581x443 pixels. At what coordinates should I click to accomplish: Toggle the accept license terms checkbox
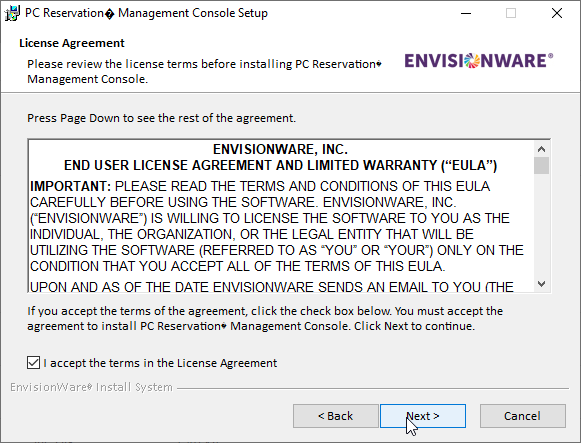[33, 363]
